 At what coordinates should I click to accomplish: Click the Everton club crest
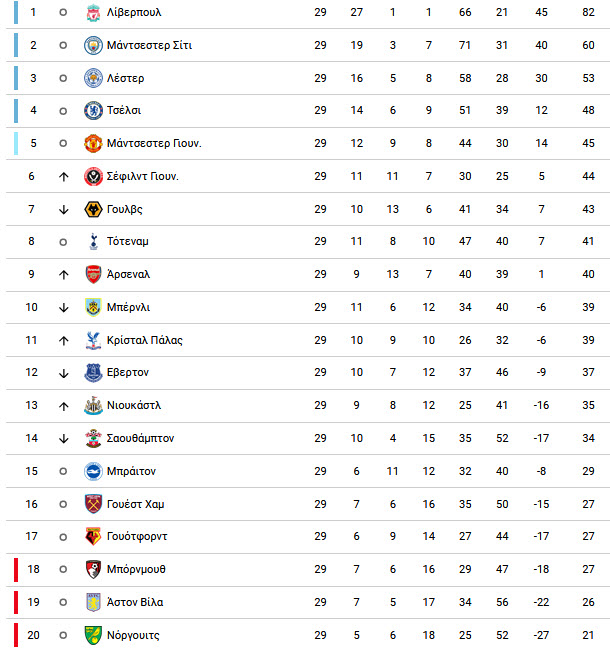point(93,373)
